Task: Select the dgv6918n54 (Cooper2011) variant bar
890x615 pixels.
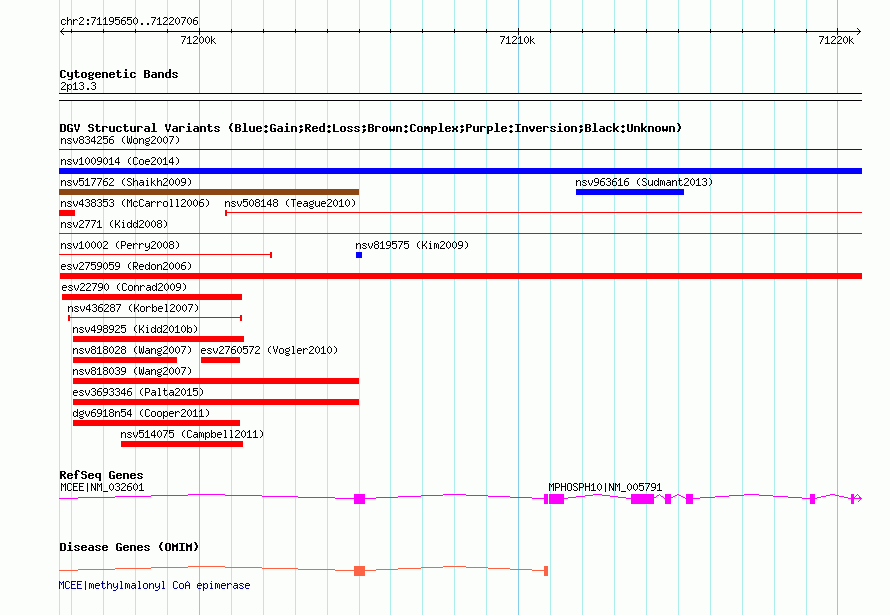Action: point(156,423)
